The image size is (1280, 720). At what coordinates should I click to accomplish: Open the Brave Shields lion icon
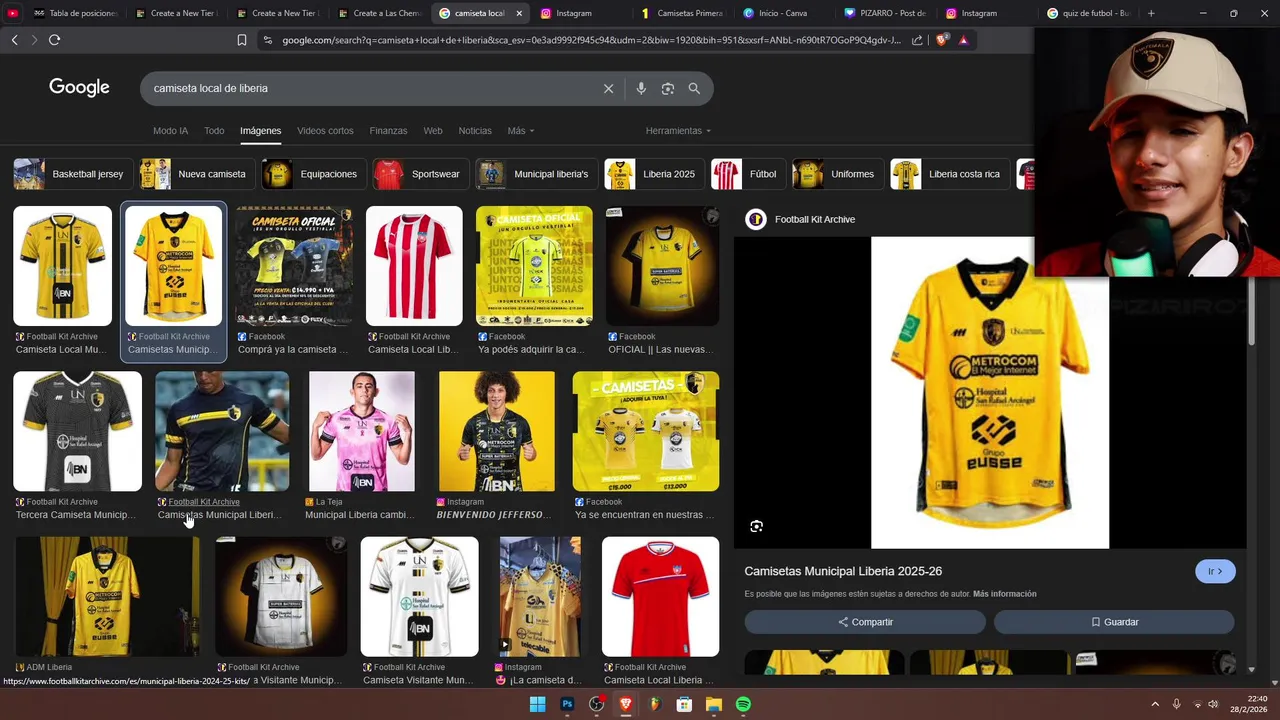coord(940,40)
